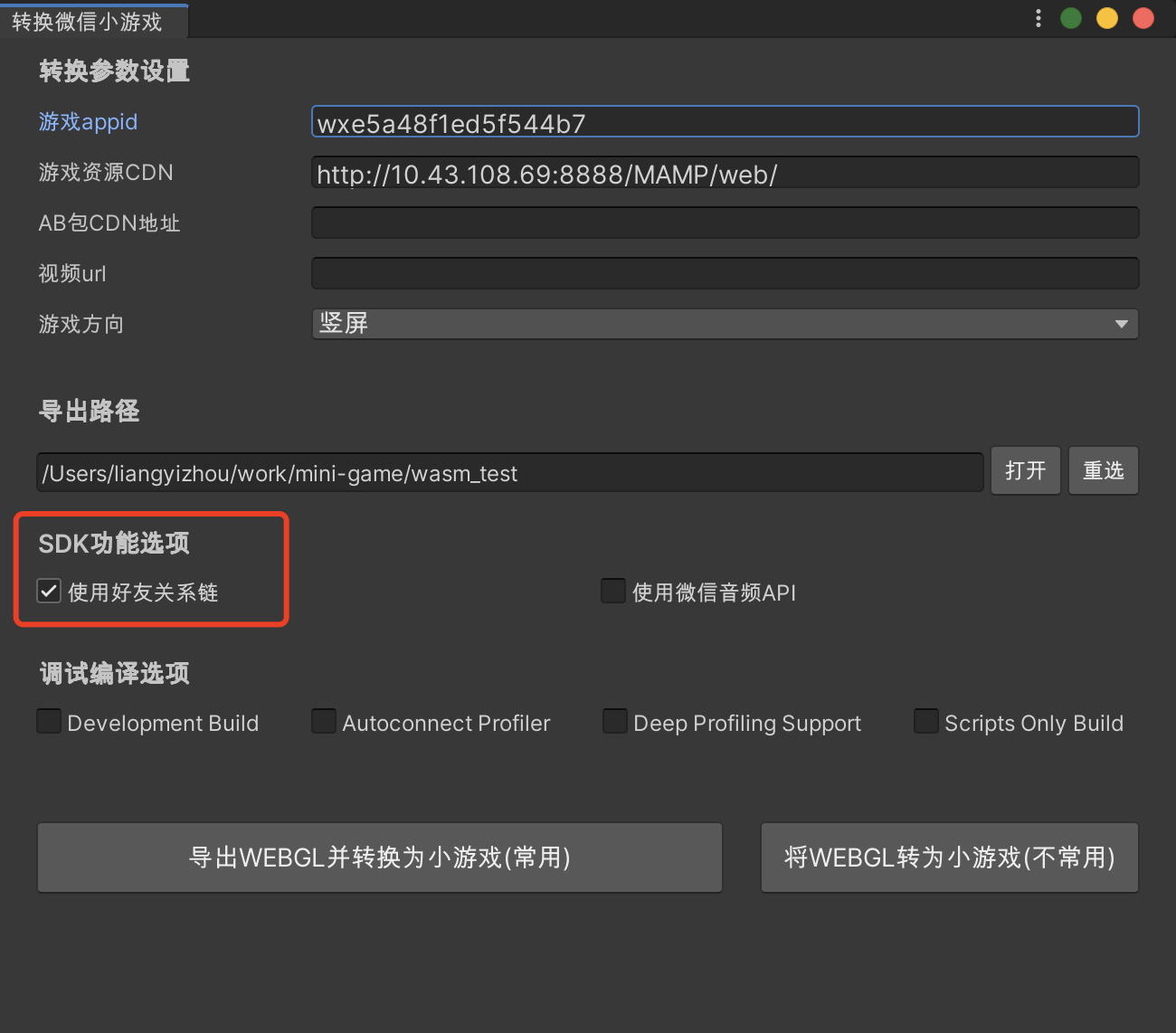Screen dimensions: 1176x1033
Task: Toggle the 使用好友关系链 checkbox
Action: point(49,592)
